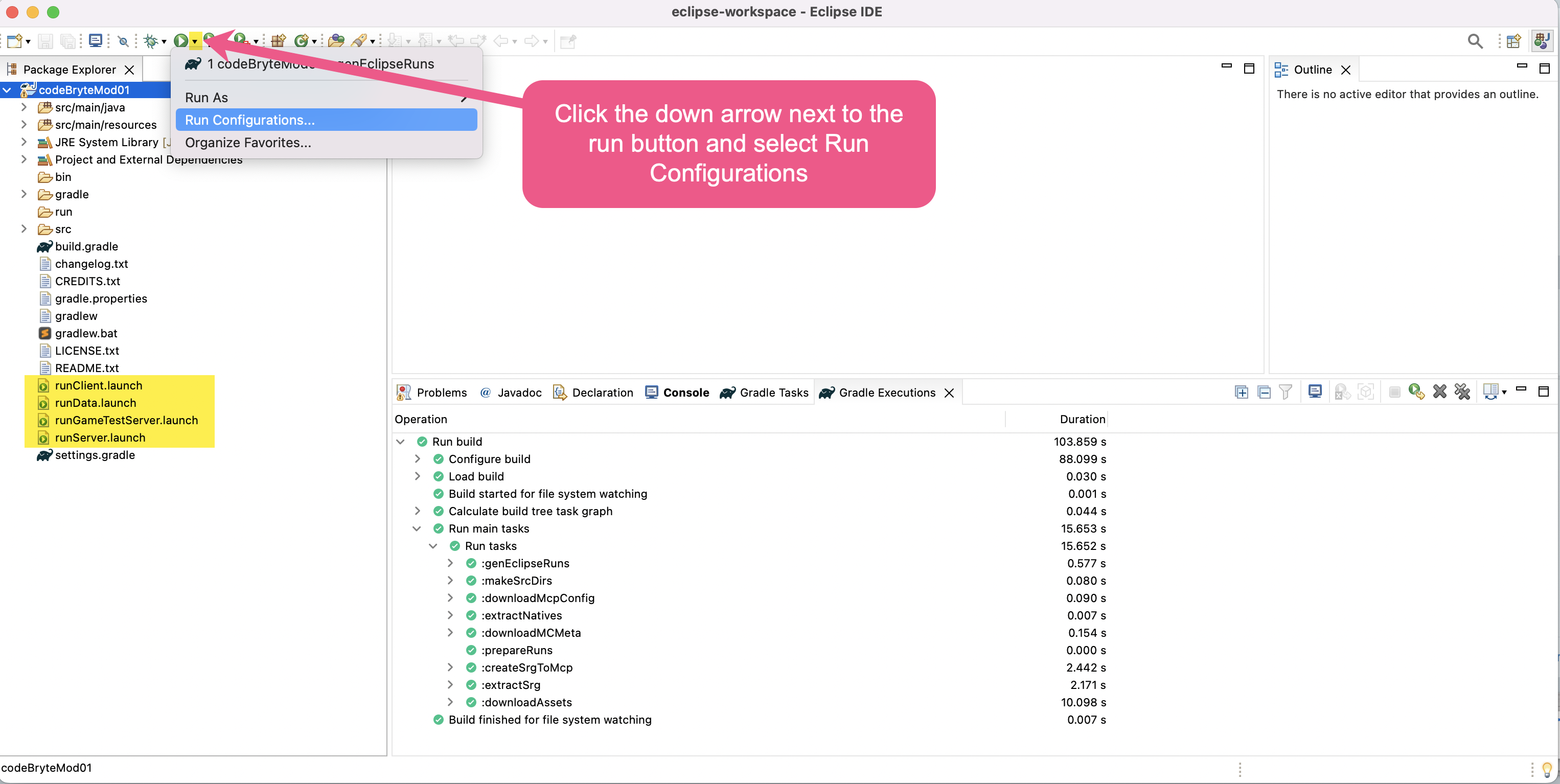This screenshot has width=1560, height=784.
Task: Click the Open Type folder icon
Action: click(336, 41)
